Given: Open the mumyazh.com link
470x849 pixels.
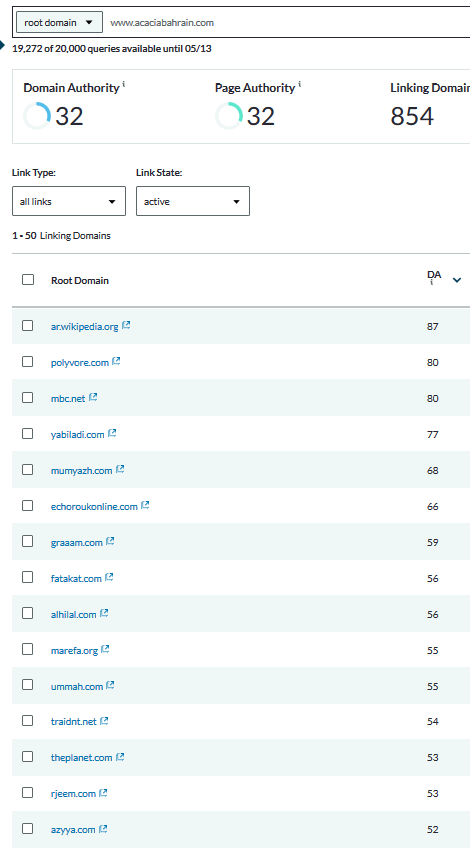Looking at the screenshot, I should (x=81, y=471).
